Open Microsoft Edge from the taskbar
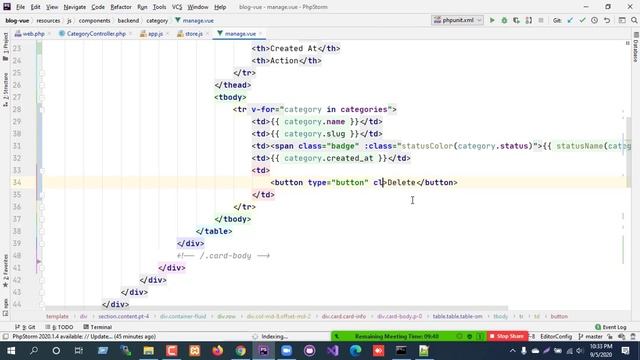Image resolution: width=640 pixels, height=360 pixels. pos(356,351)
